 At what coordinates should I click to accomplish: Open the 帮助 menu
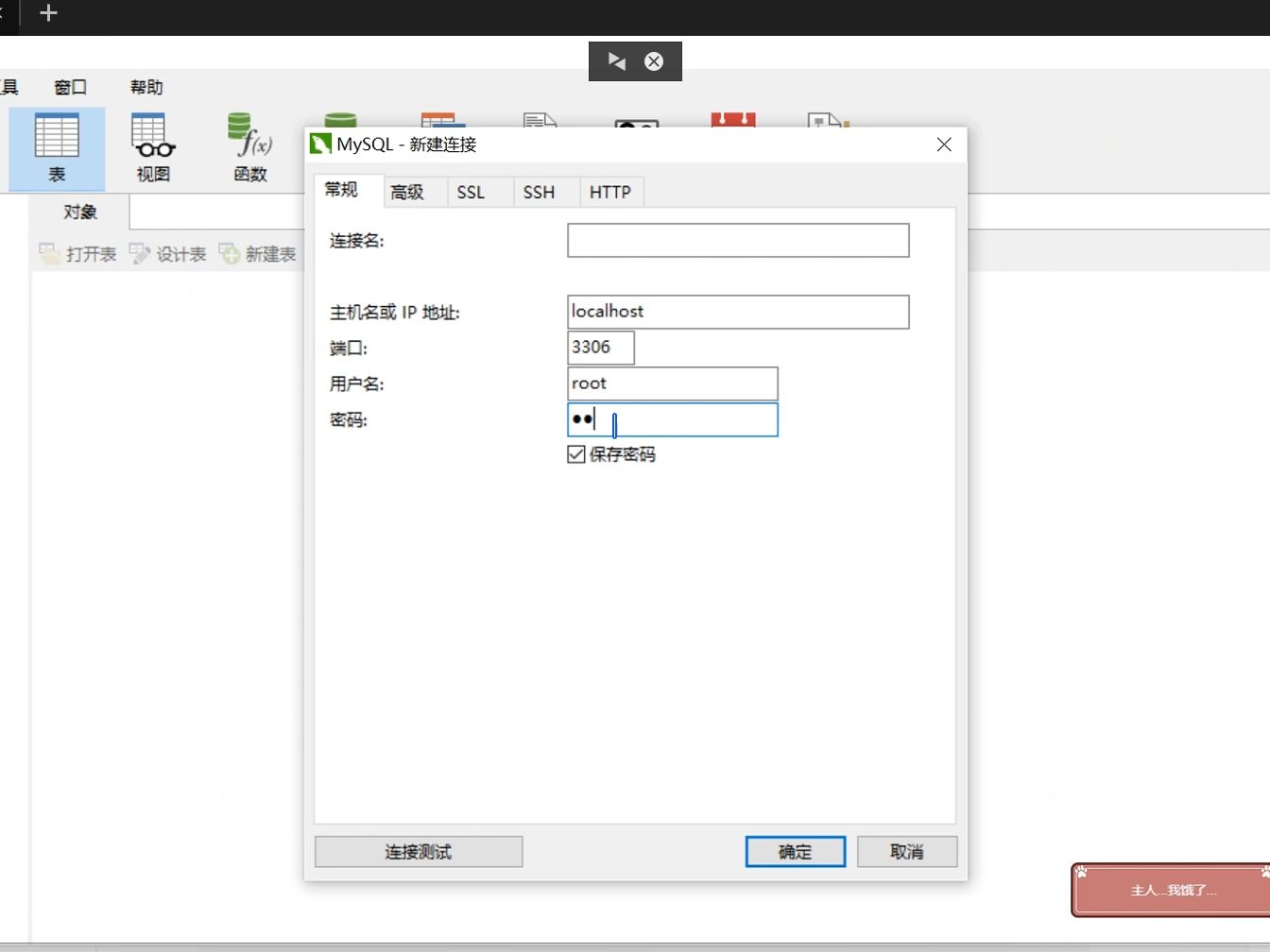146,87
